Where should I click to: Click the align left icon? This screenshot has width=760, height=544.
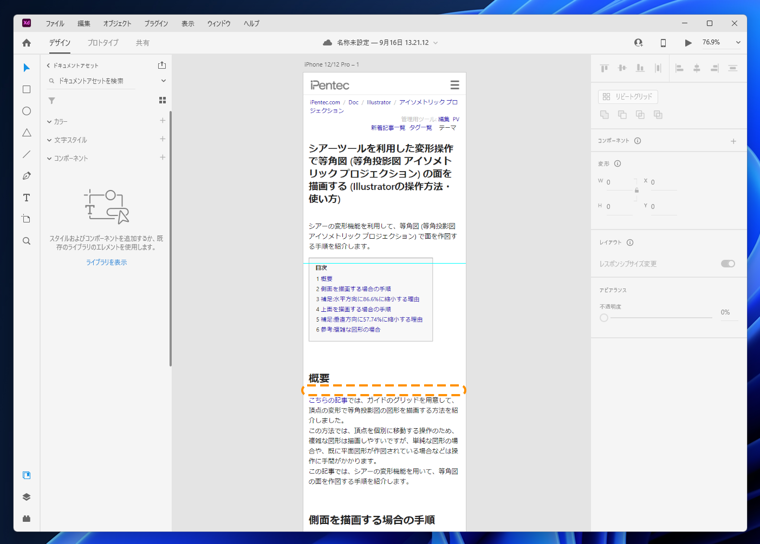pyautogui.click(x=679, y=68)
